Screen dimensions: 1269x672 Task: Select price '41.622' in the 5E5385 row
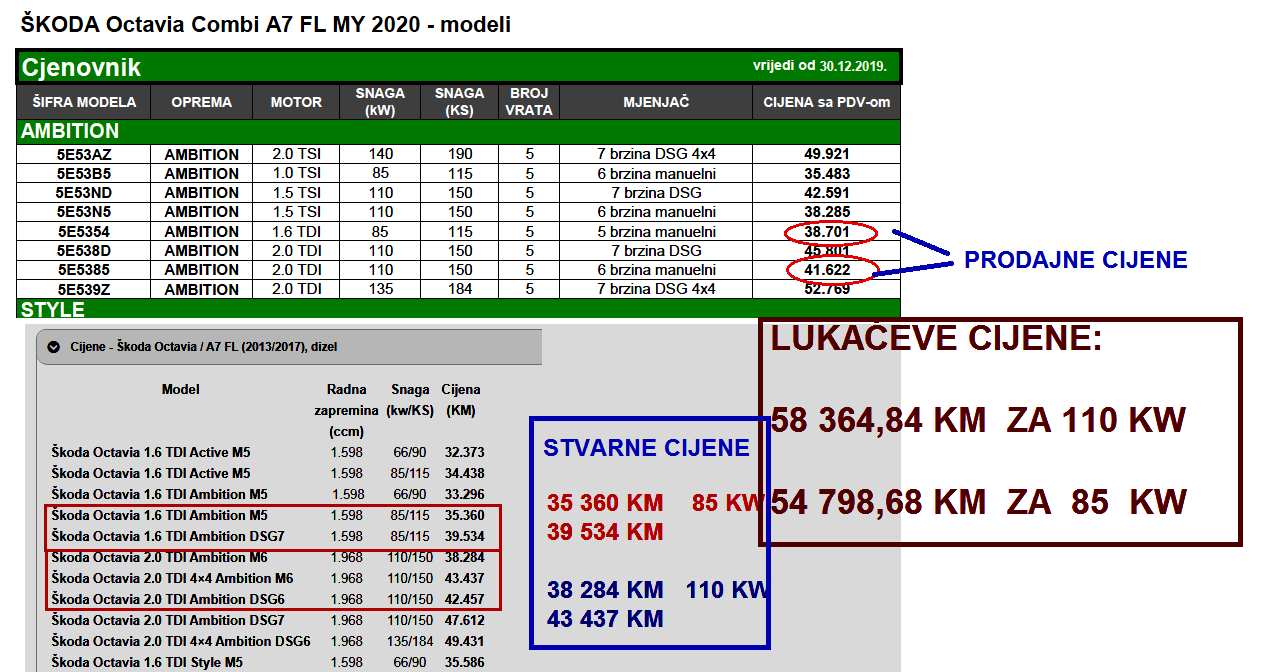point(827,270)
